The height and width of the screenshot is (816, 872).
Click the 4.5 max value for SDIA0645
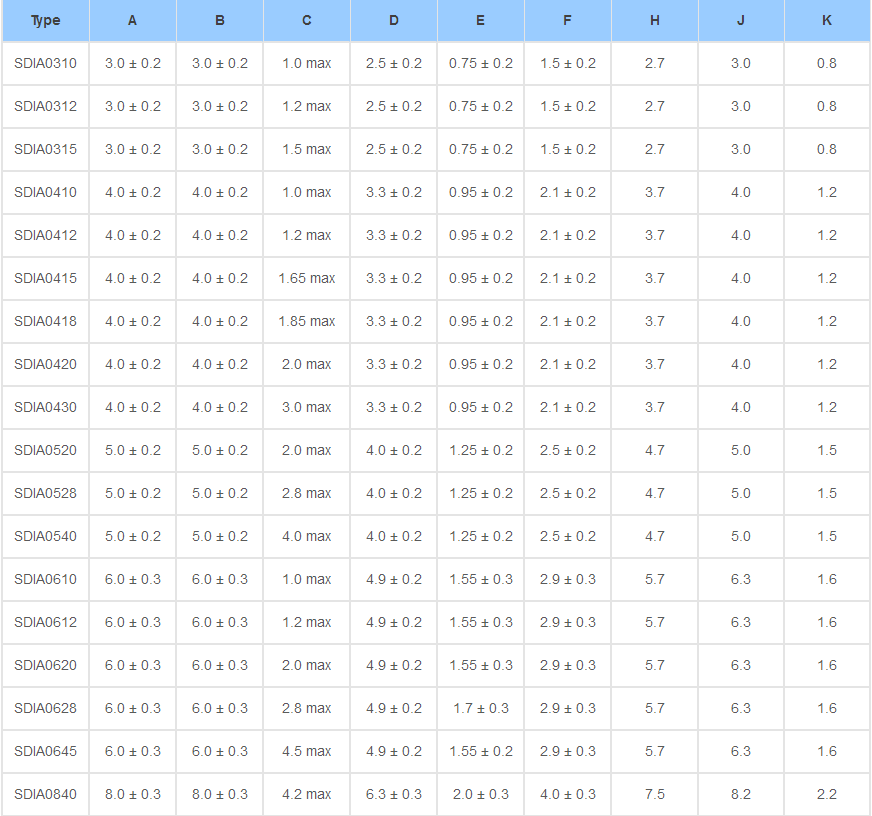306,751
